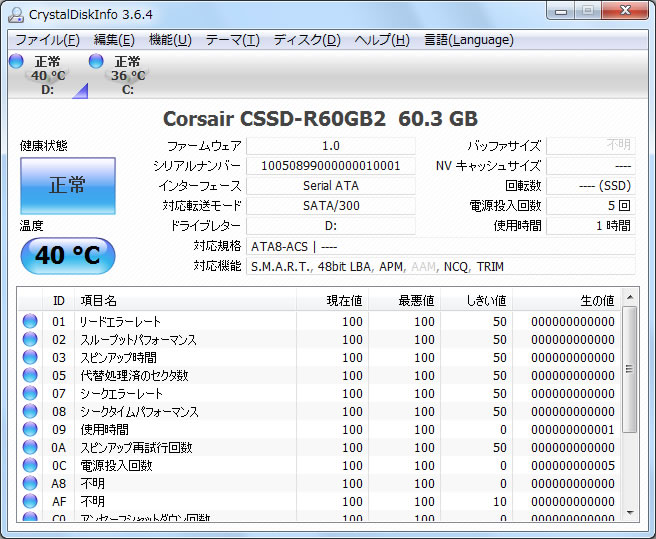Select the スピンアップ再試行回数 row name
The height and width of the screenshot is (539, 656).
136,447
